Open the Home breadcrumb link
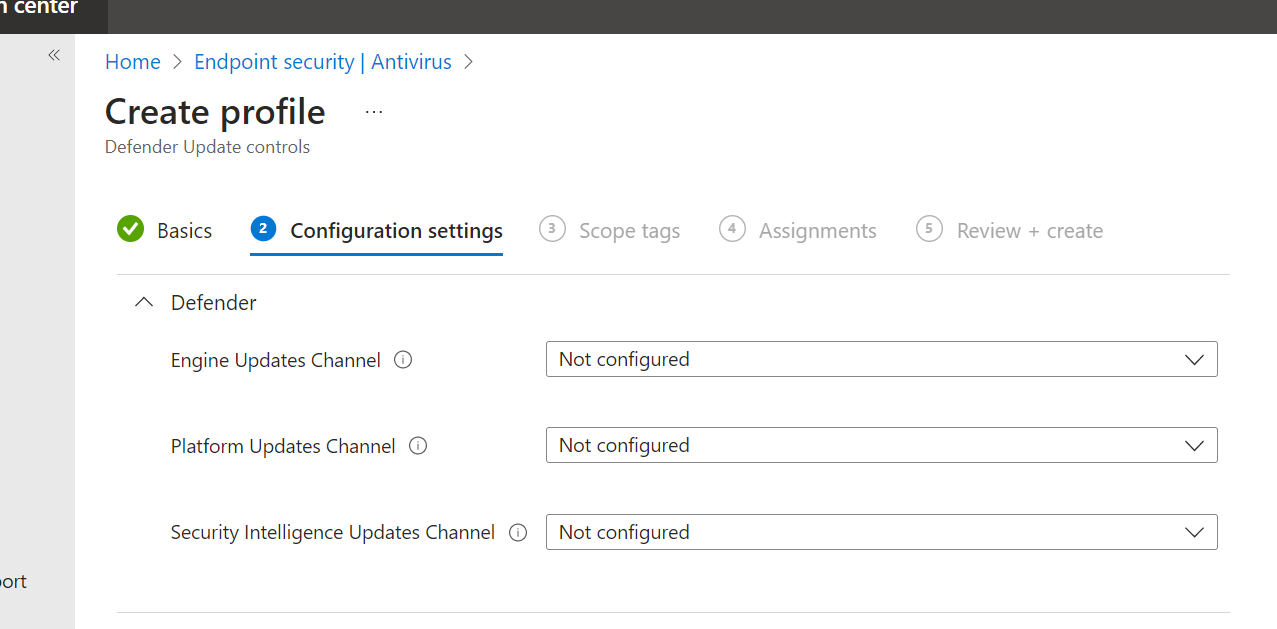The height and width of the screenshot is (629, 1277). pyautogui.click(x=132, y=61)
